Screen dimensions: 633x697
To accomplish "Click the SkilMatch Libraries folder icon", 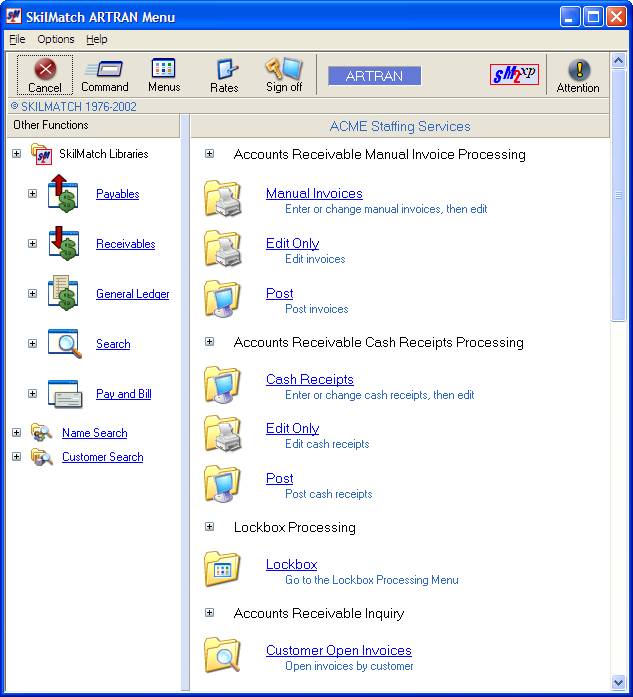I will tap(41, 154).
